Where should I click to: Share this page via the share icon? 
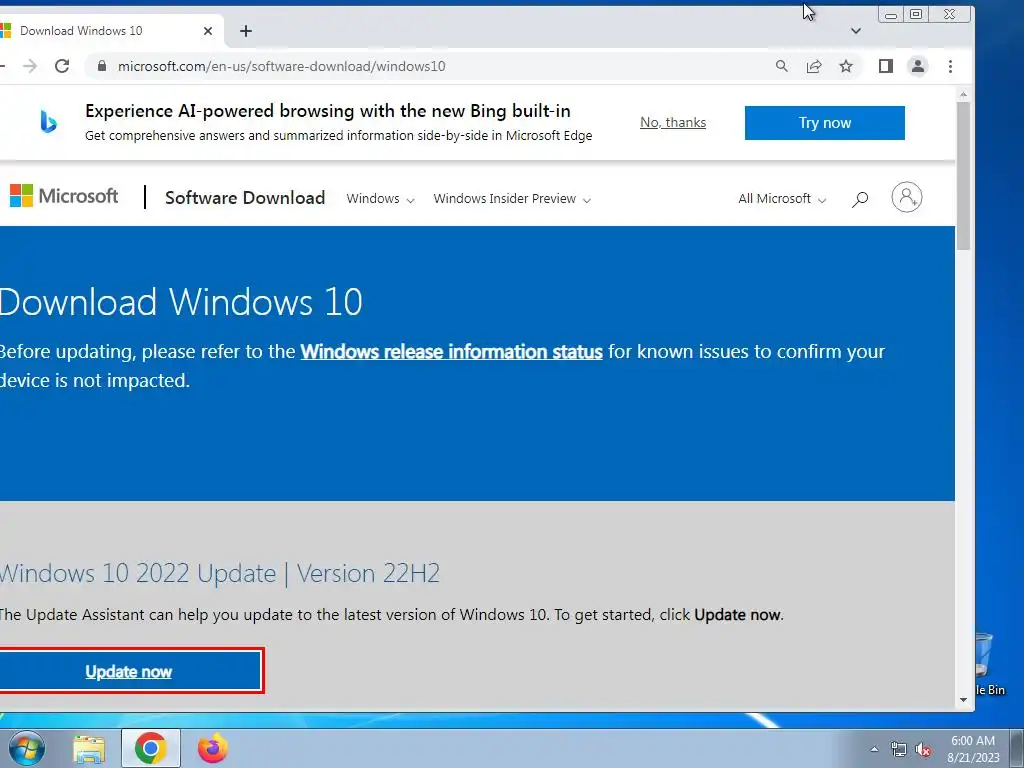(814, 66)
